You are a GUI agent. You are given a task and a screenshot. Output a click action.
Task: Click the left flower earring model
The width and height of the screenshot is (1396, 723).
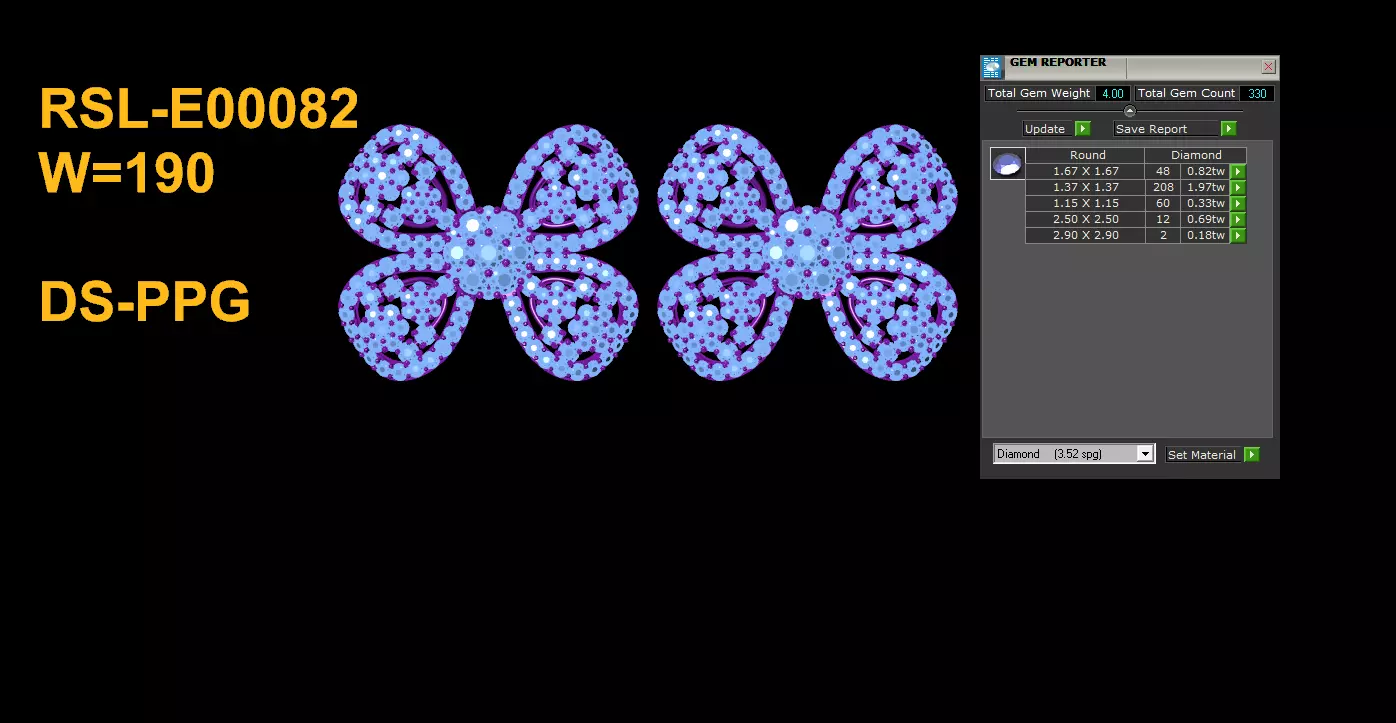488,252
